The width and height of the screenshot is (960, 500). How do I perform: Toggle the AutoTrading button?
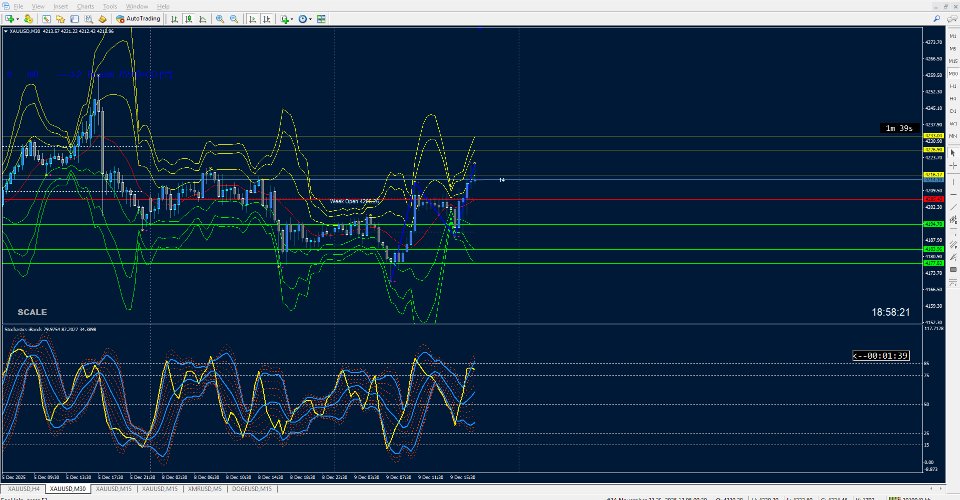138,19
